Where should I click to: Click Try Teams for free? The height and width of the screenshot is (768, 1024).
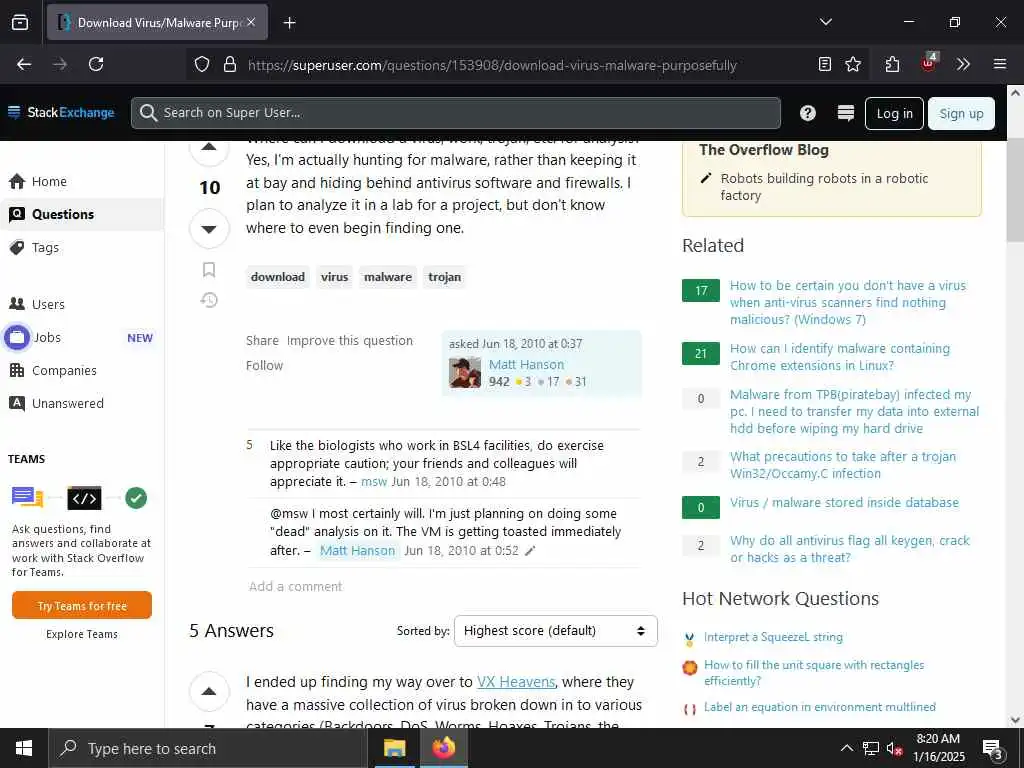(82, 605)
